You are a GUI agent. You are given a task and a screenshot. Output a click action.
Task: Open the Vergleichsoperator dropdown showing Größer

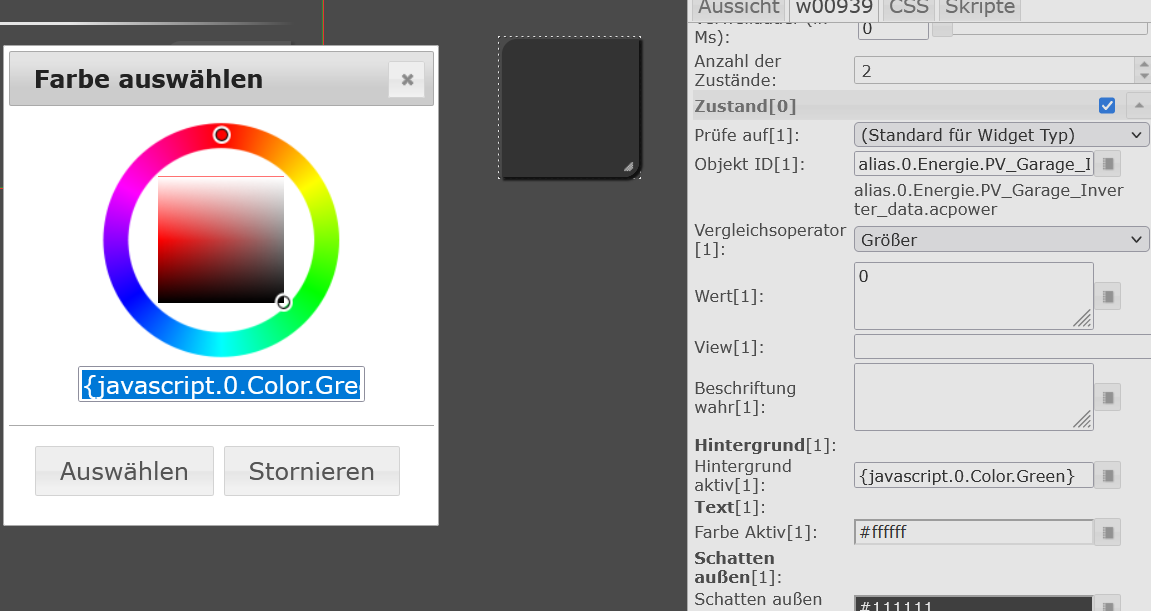click(1001, 240)
